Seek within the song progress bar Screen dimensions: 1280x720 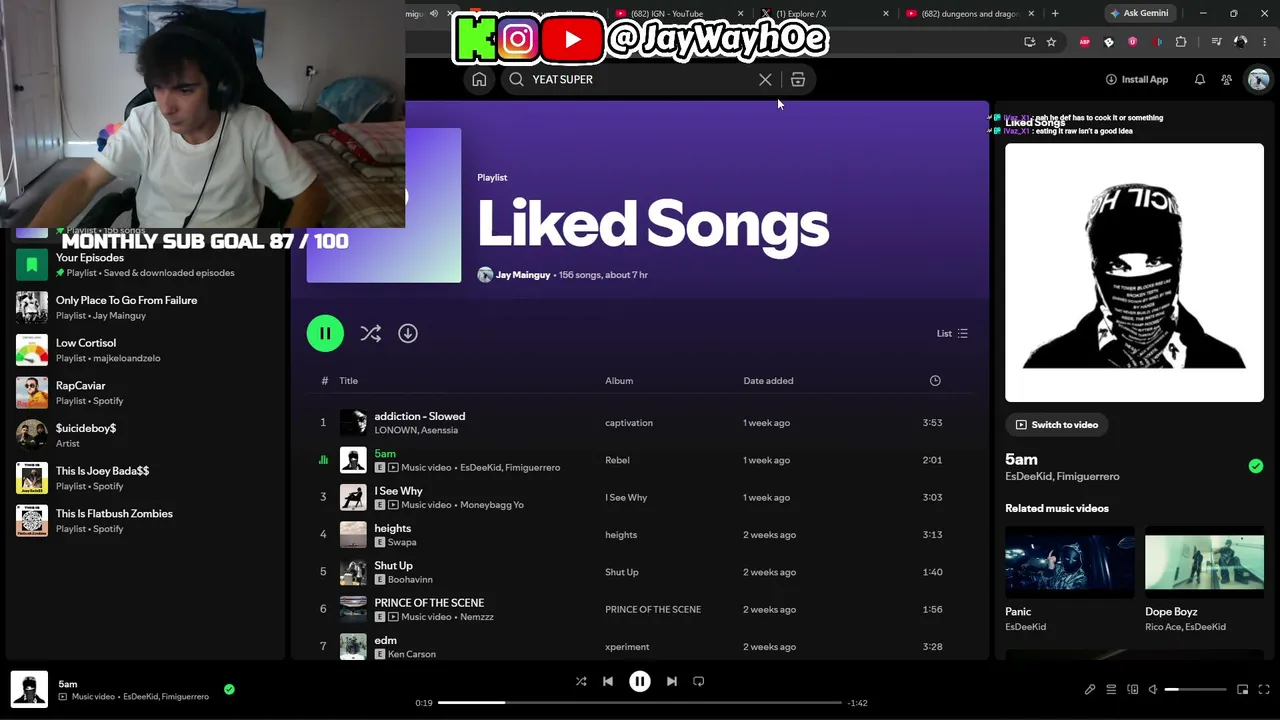point(640,703)
